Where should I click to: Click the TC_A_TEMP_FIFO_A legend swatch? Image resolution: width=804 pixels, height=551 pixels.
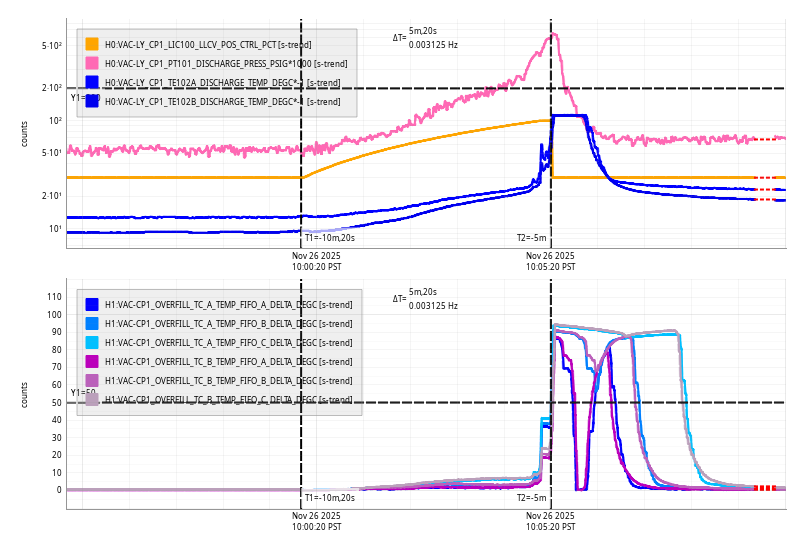click(92, 304)
